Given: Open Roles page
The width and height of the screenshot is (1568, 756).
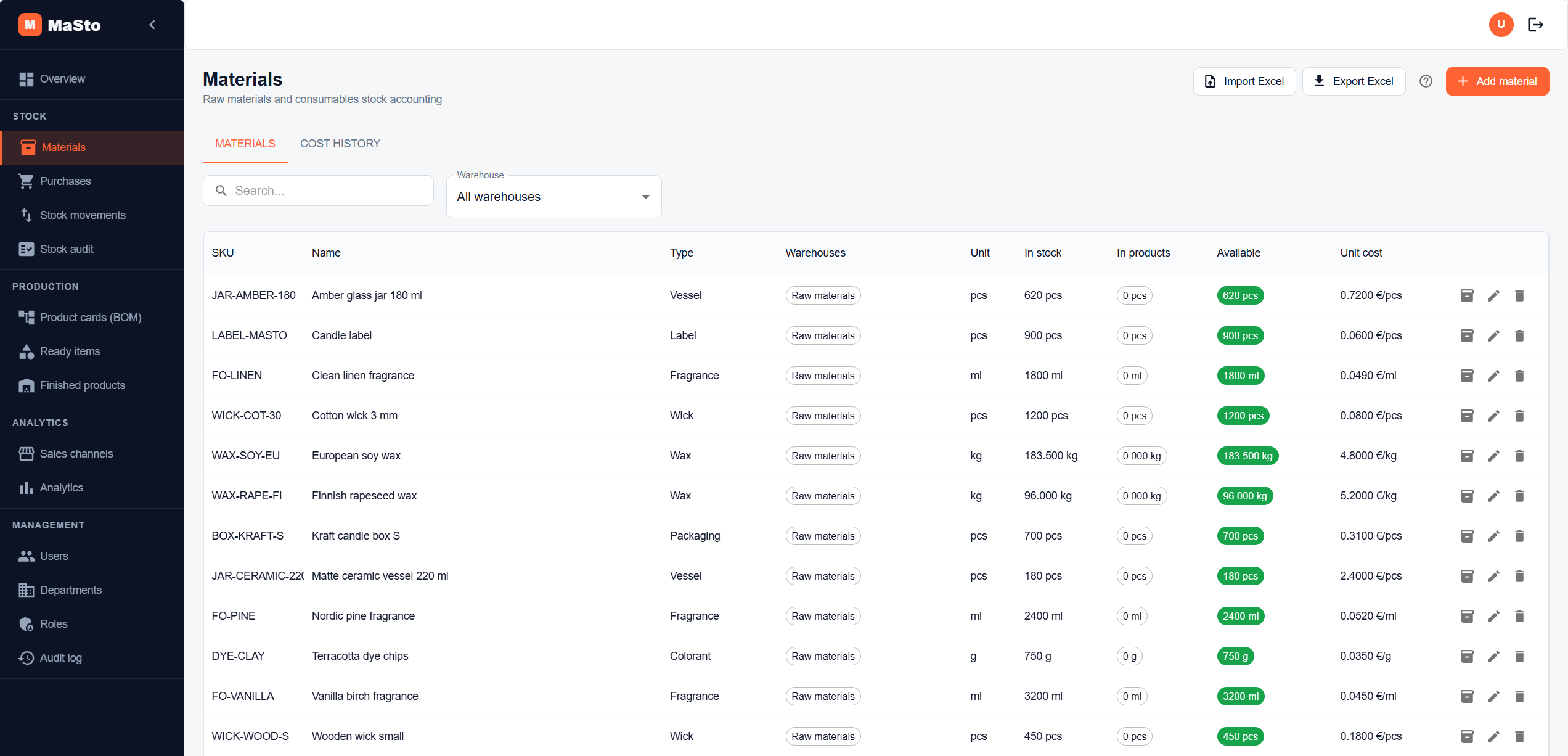Looking at the screenshot, I should tap(92, 624).
